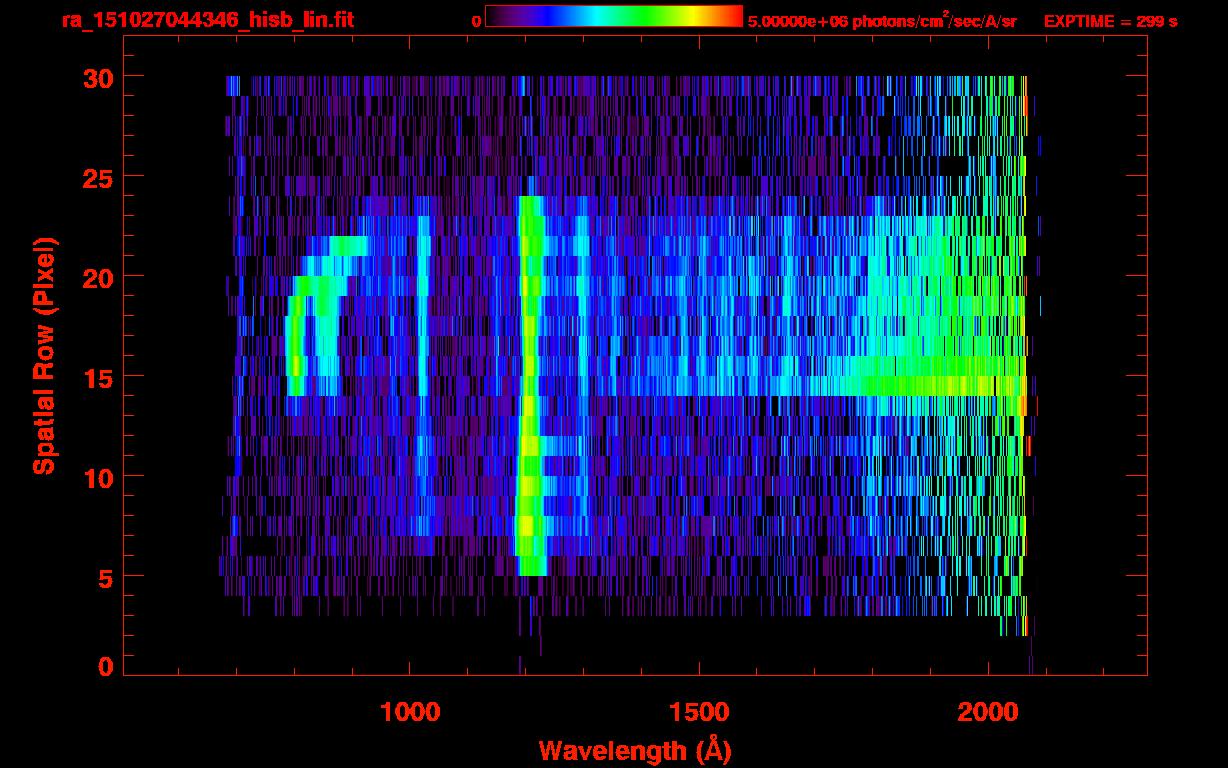Click the EXPTIME = 299 s text
Image resolution: width=1228 pixels, height=768 pixels.
point(1110,21)
